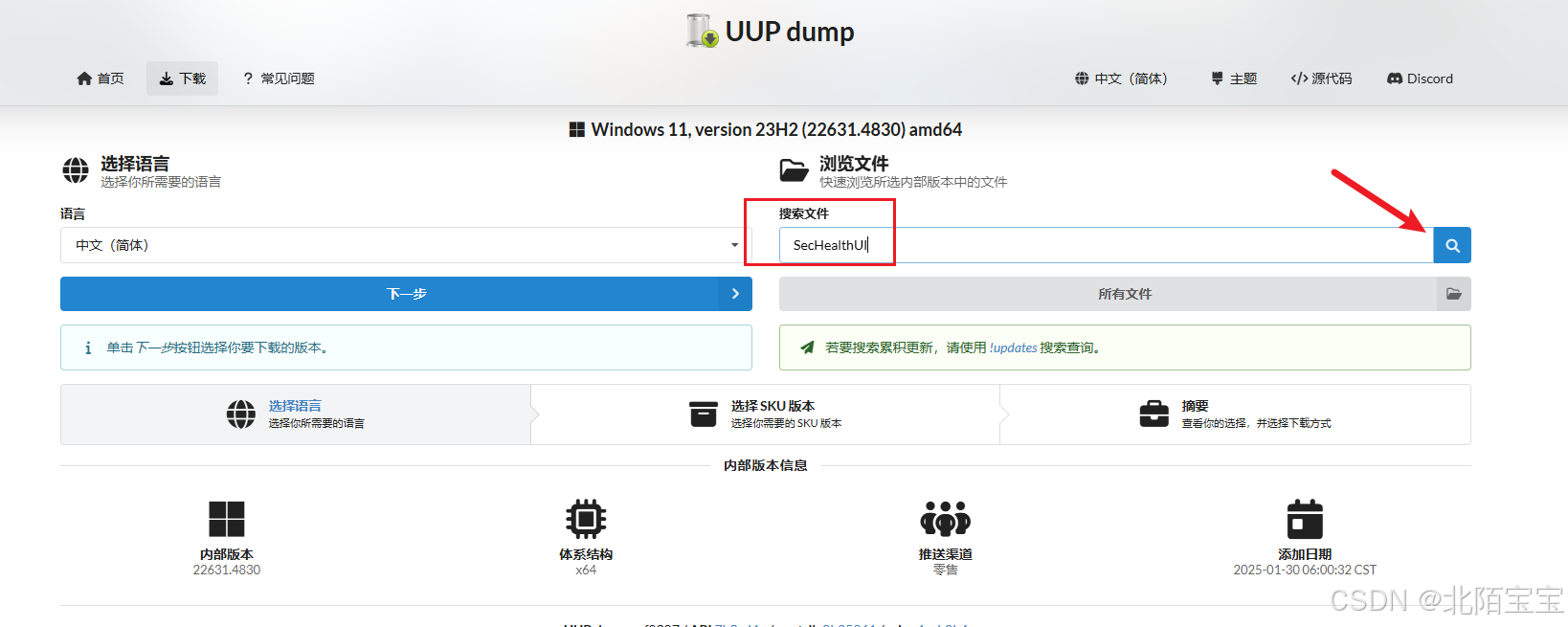Click in the 搜索文件 search file field

point(1106,245)
